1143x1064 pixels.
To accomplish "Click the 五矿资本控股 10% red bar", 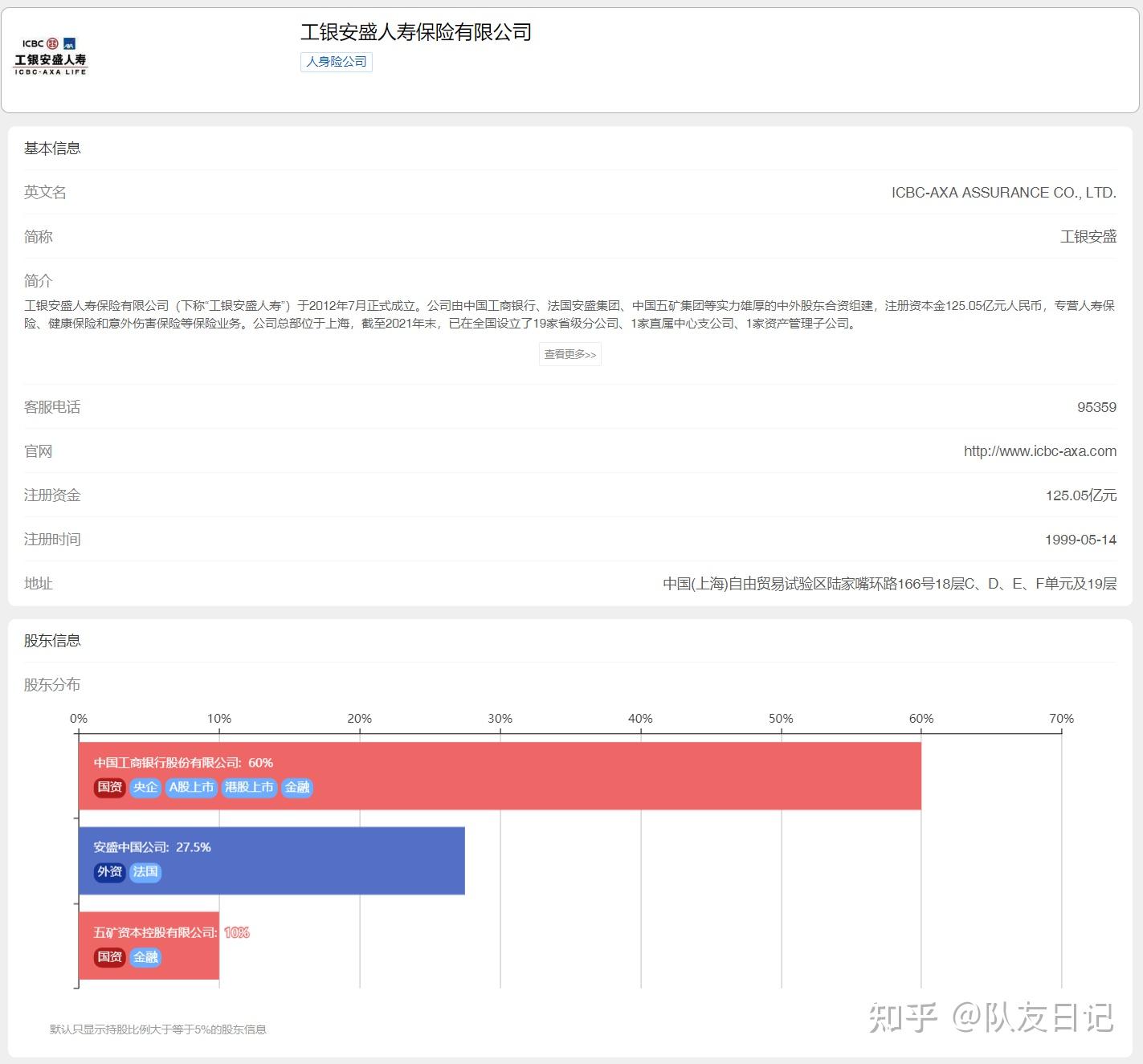I will (x=149, y=945).
